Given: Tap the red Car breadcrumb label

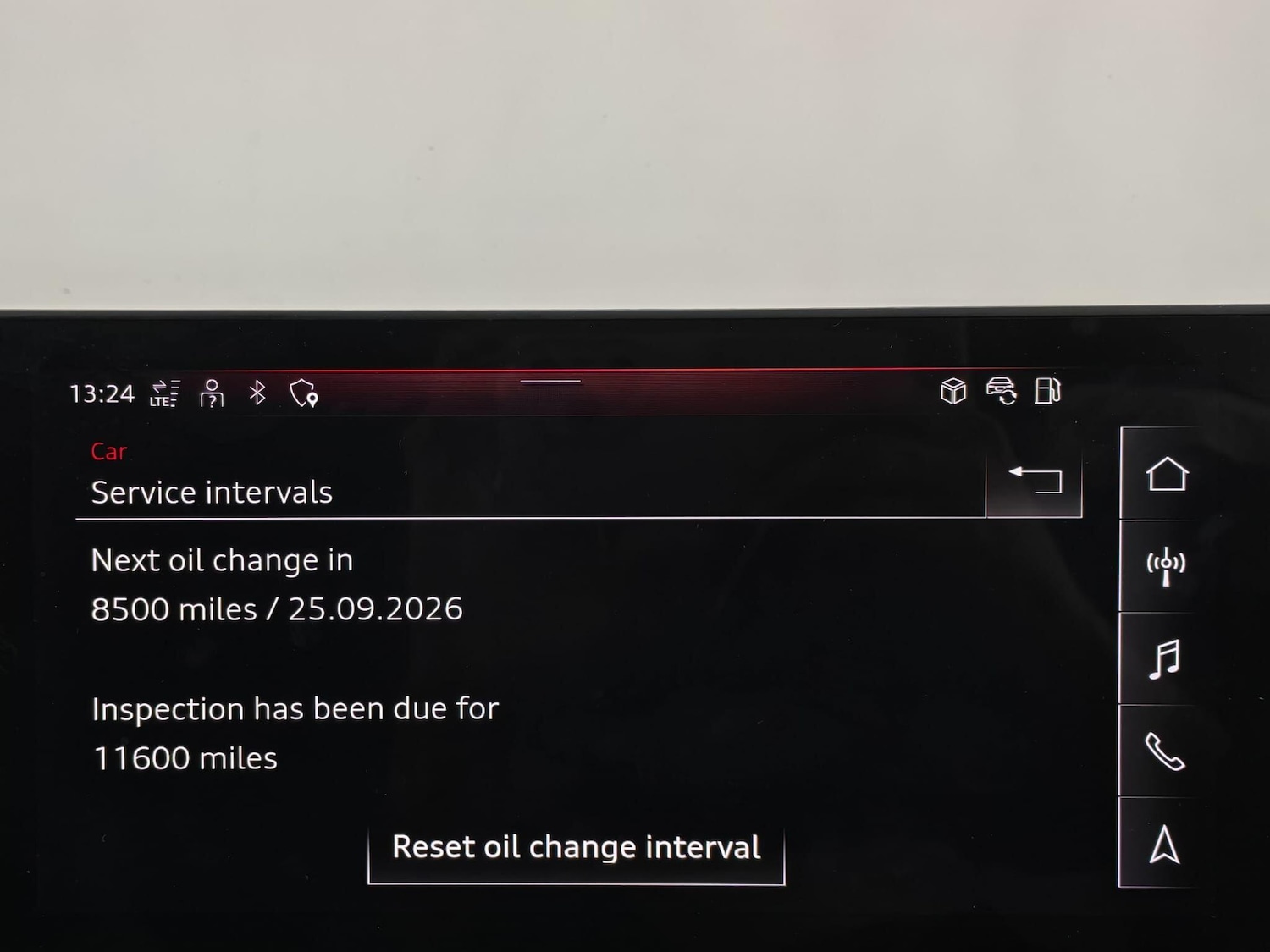Looking at the screenshot, I should pos(109,452).
